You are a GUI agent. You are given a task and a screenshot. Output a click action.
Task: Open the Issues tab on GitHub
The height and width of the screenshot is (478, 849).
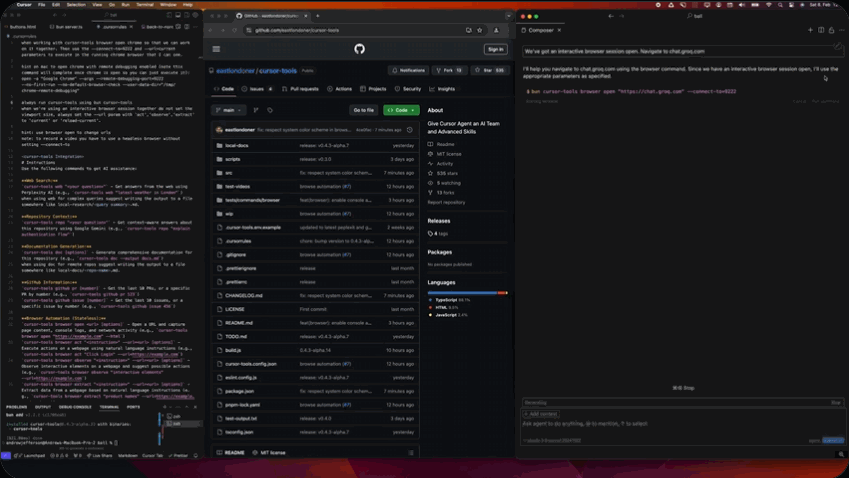click(x=257, y=89)
